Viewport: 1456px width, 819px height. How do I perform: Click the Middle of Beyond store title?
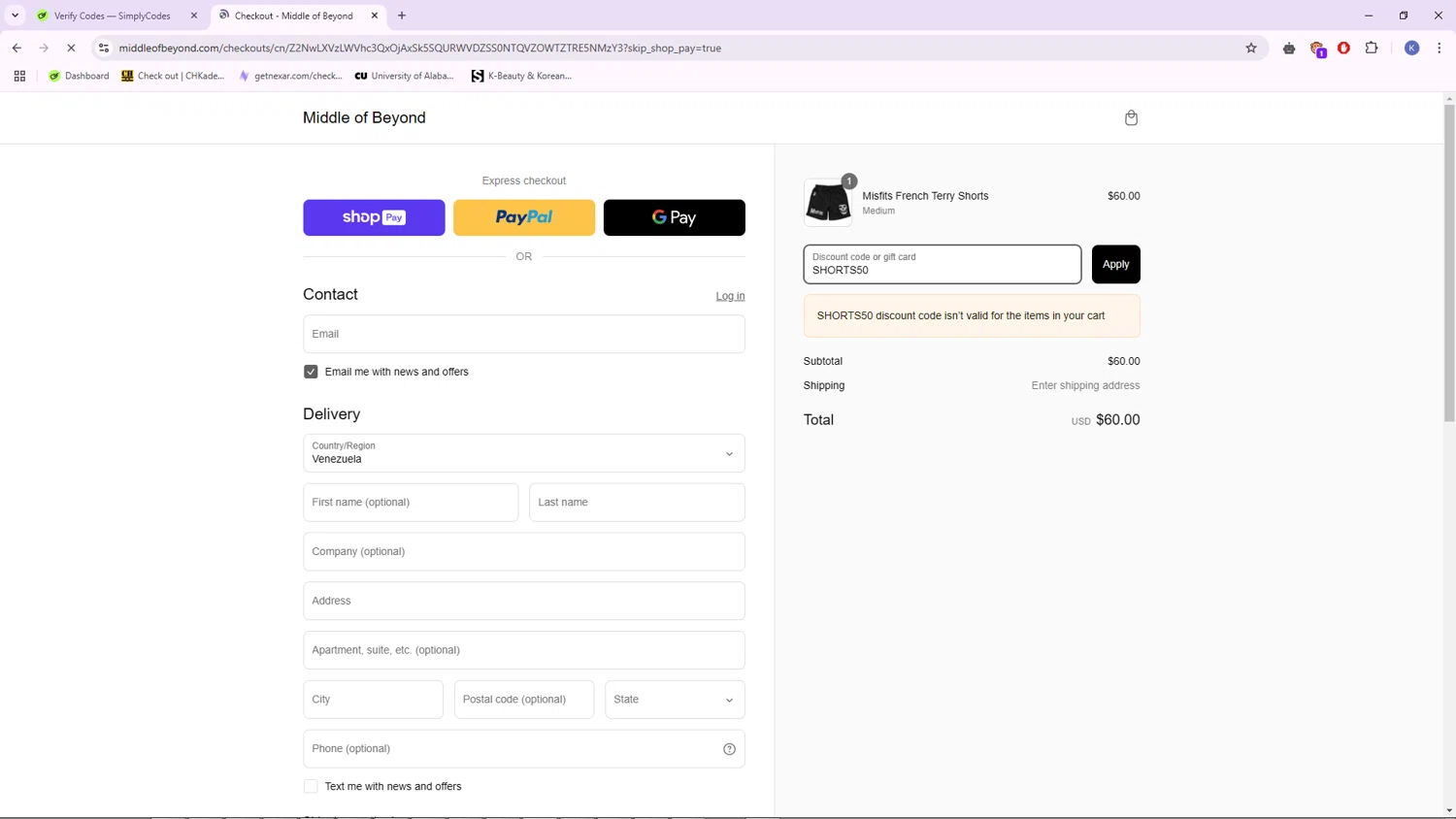point(364,117)
